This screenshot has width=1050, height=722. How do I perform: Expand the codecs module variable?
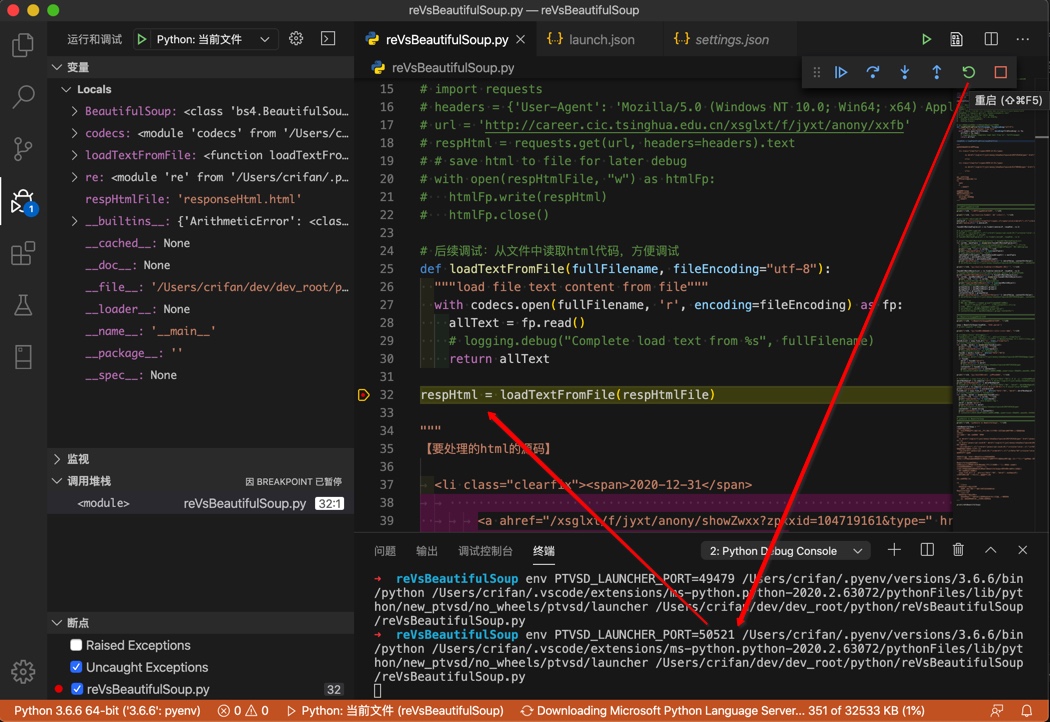point(74,133)
